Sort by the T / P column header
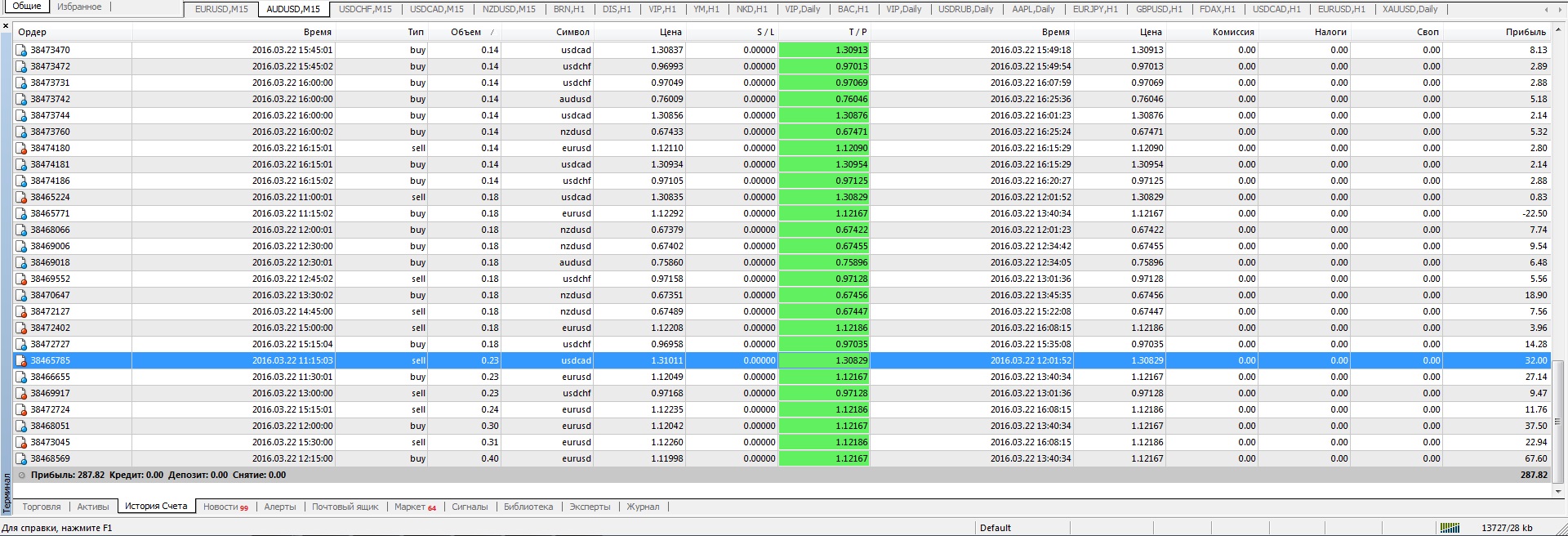Viewport: 1568px width, 536px height. click(x=825, y=32)
